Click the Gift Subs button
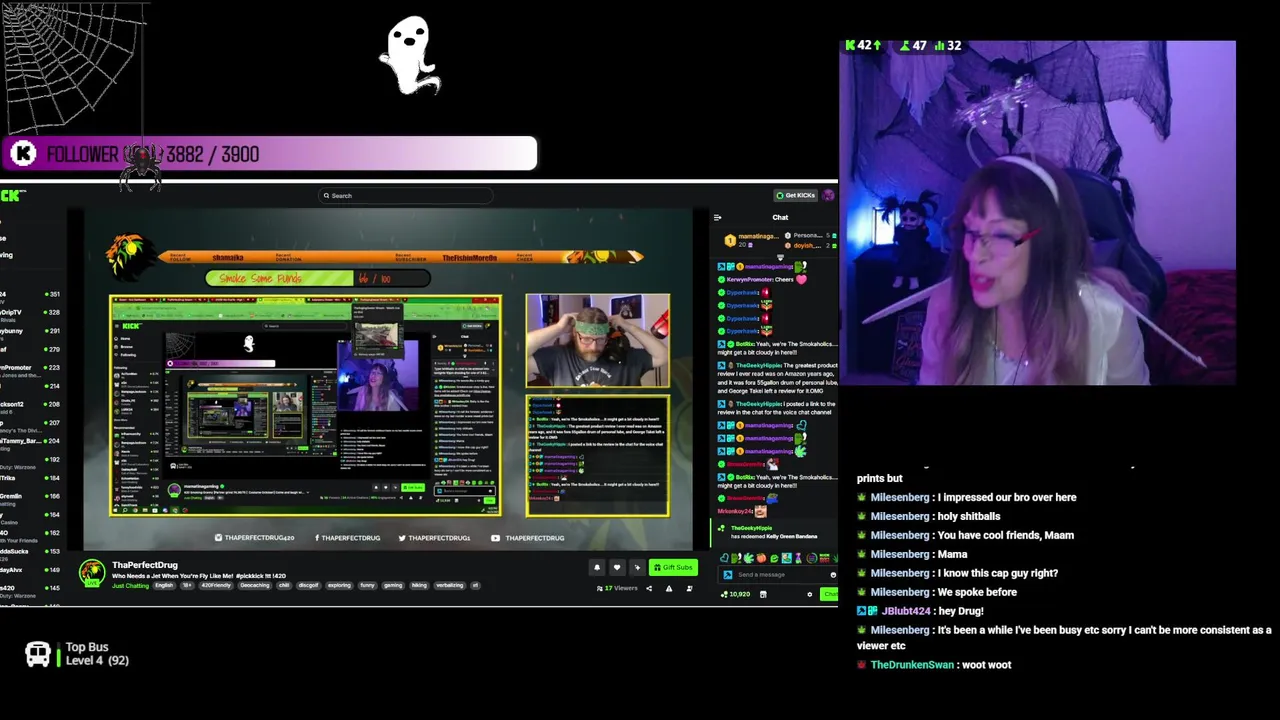Screen dimensions: 1280x720 673,567
